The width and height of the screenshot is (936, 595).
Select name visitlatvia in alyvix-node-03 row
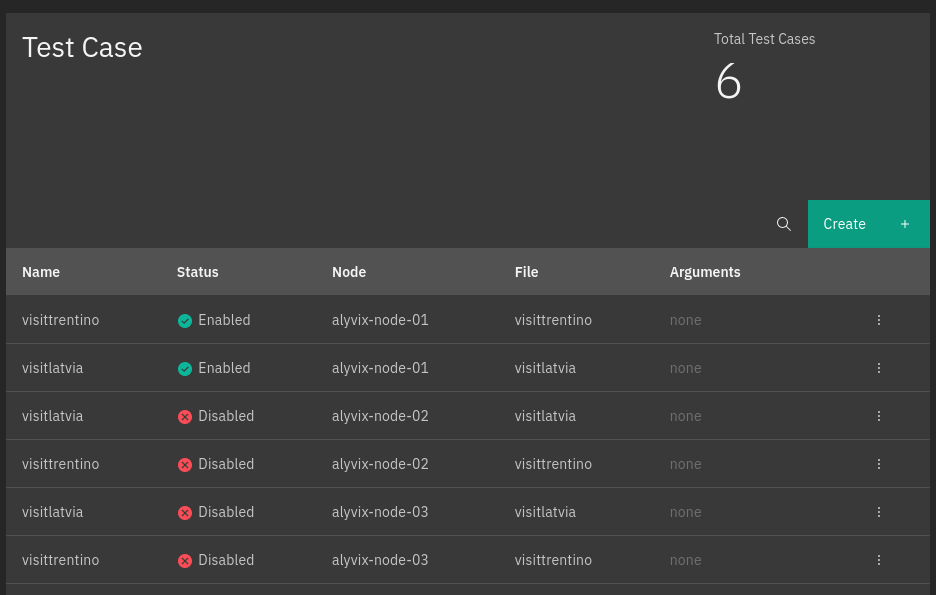coord(53,512)
